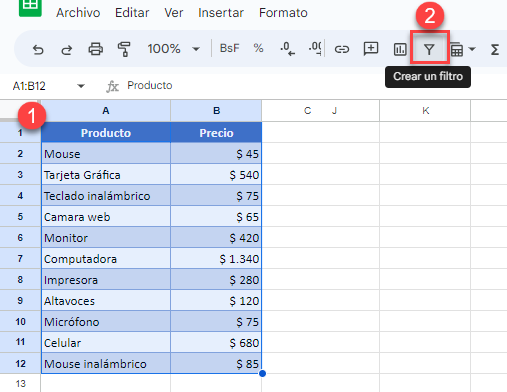Select row 2 header
The image size is (507, 392).
[20, 154]
